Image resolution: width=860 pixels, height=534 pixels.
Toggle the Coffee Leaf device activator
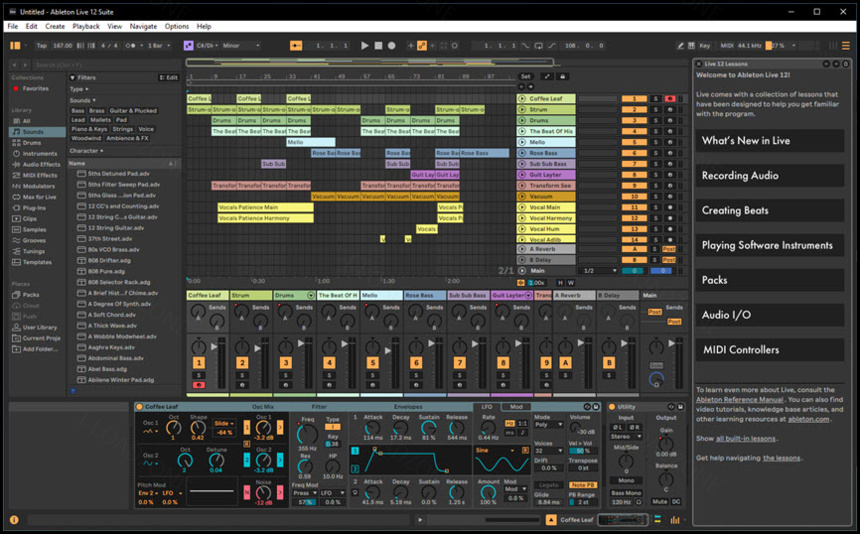click(x=139, y=407)
